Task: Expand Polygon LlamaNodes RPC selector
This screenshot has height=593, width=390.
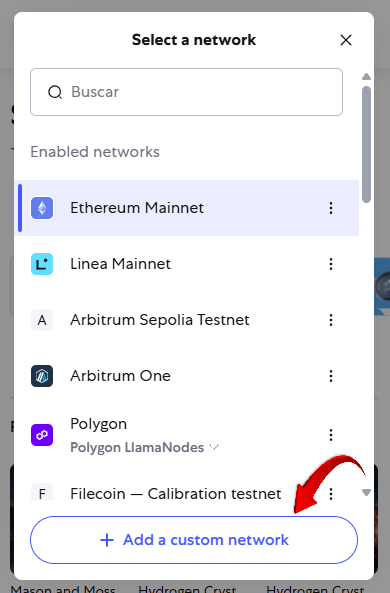Action: coord(145,447)
